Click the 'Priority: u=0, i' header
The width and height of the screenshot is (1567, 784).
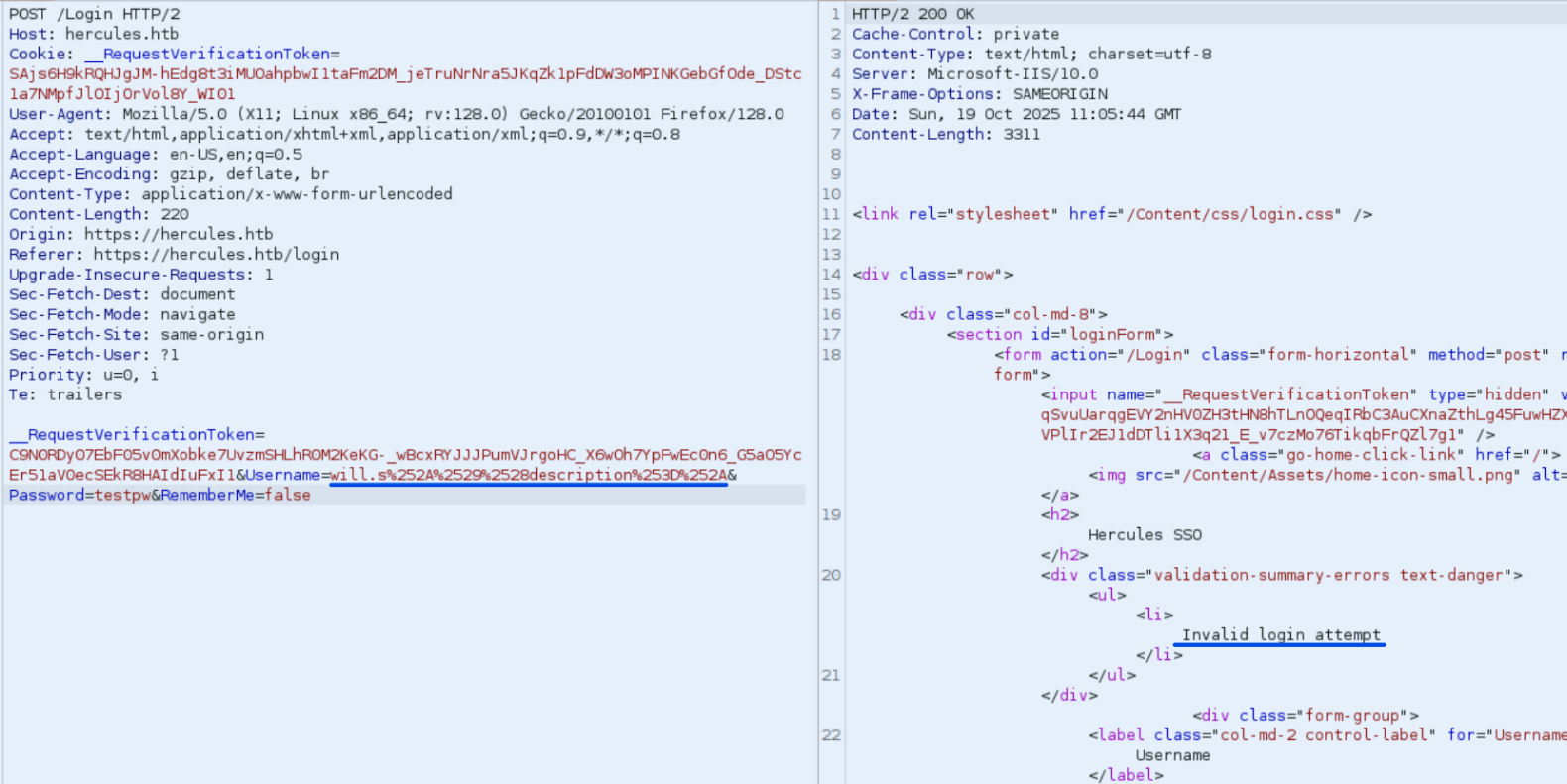click(84, 375)
